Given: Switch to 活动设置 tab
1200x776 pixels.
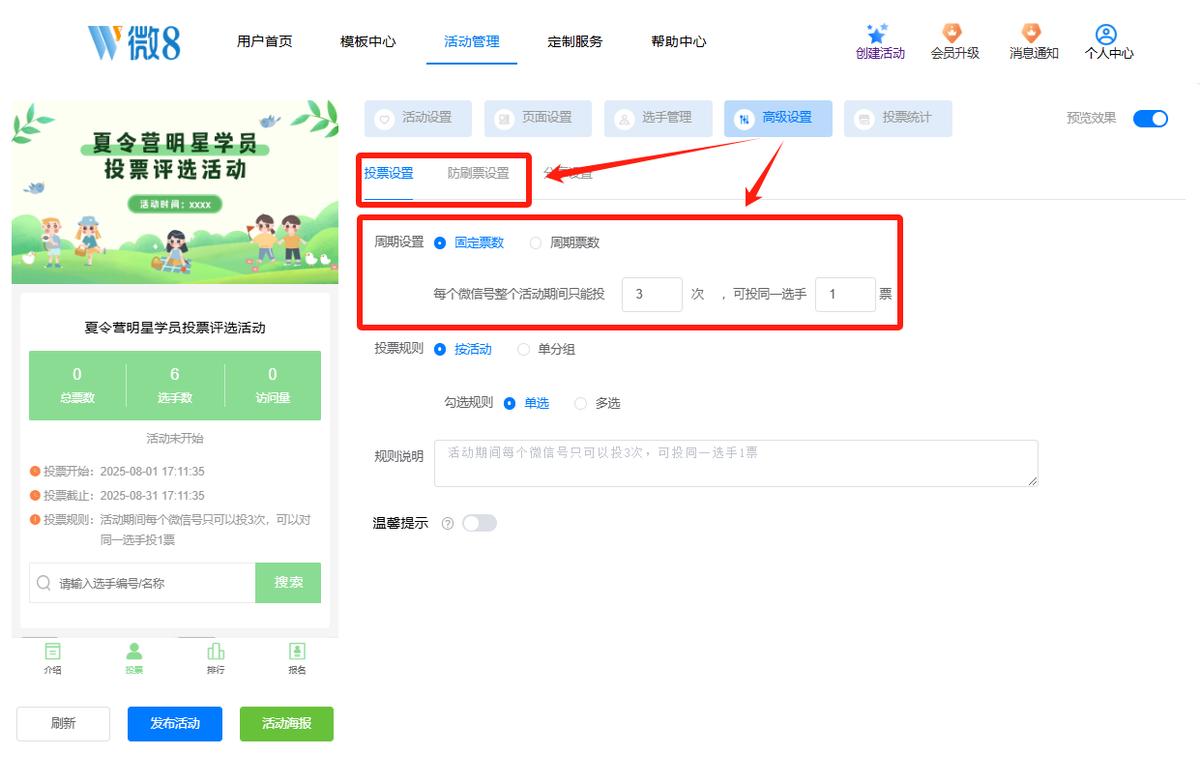Looking at the screenshot, I should [417, 118].
